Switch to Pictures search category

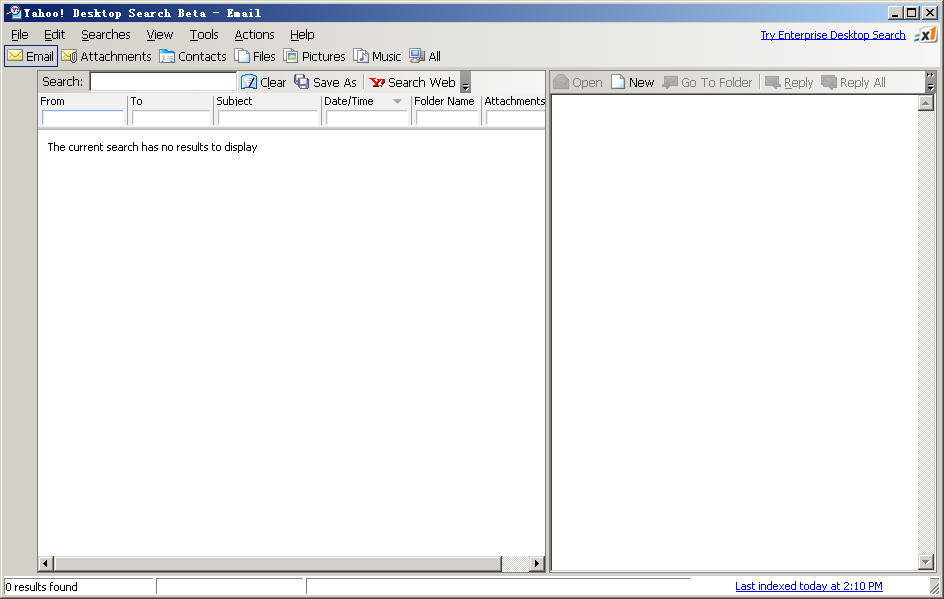click(314, 56)
